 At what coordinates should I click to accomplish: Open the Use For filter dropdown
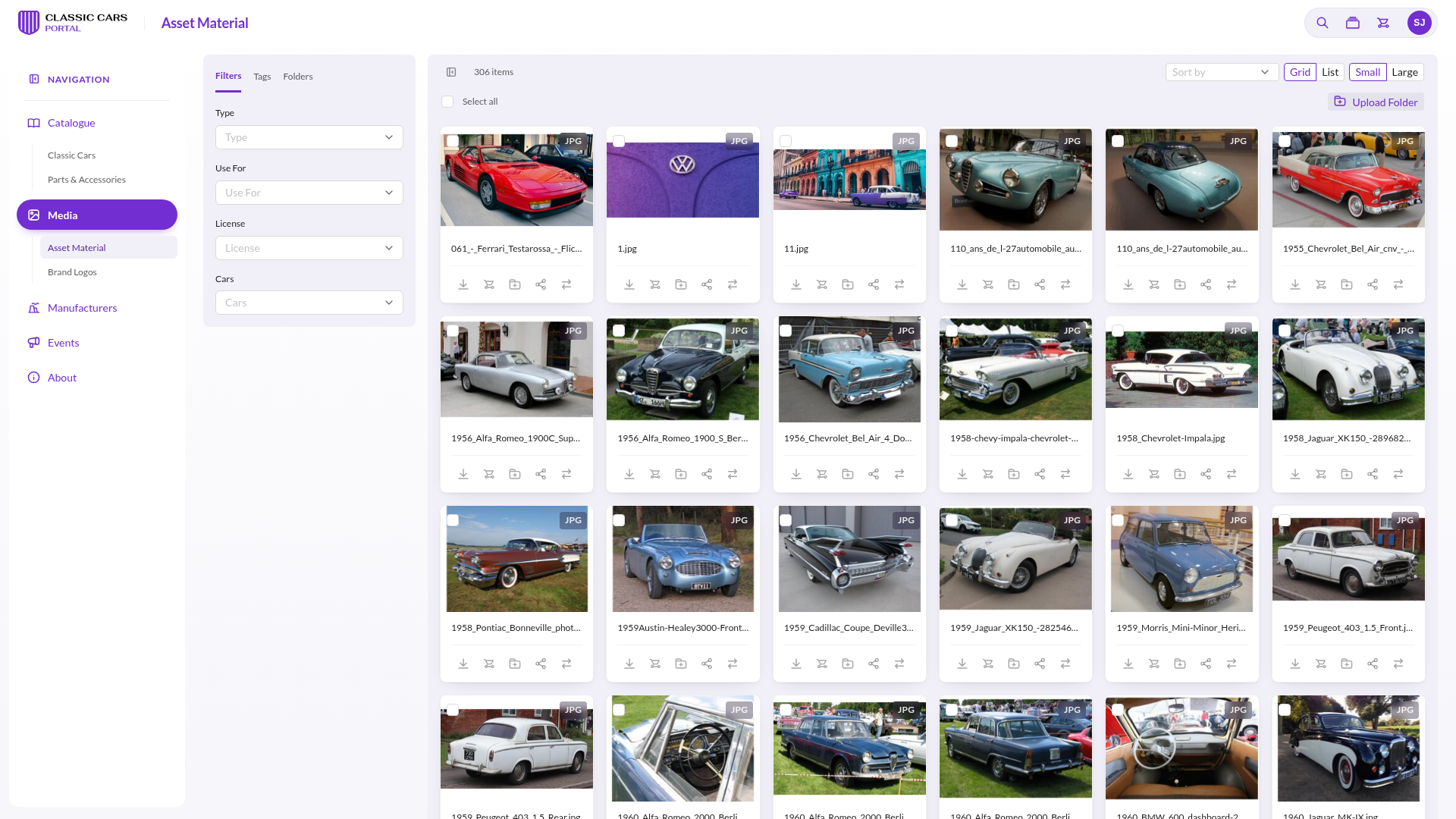click(x=309, y=193)
